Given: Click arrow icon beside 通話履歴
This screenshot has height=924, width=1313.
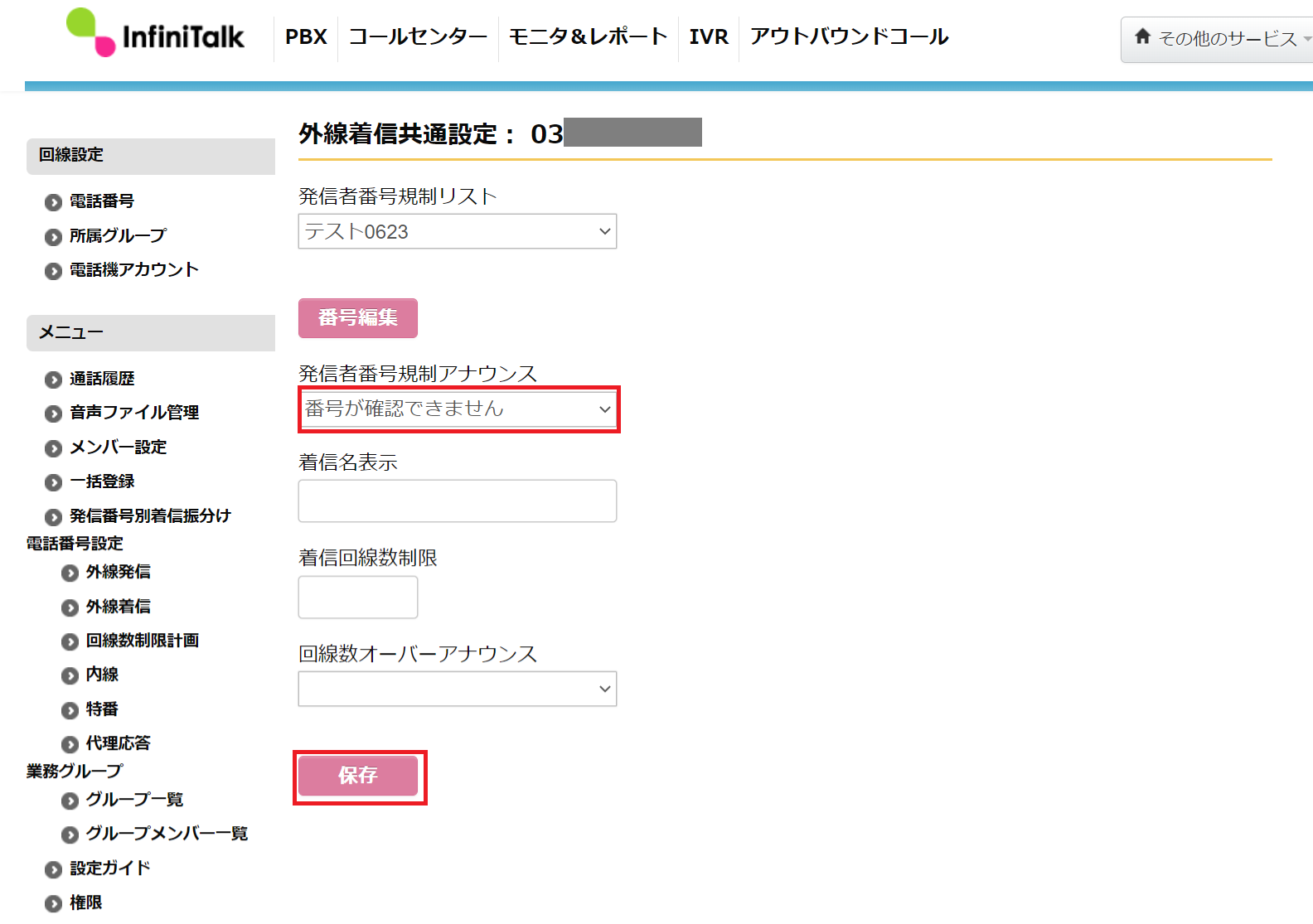Looking at the screenshot, I should 54,380.
